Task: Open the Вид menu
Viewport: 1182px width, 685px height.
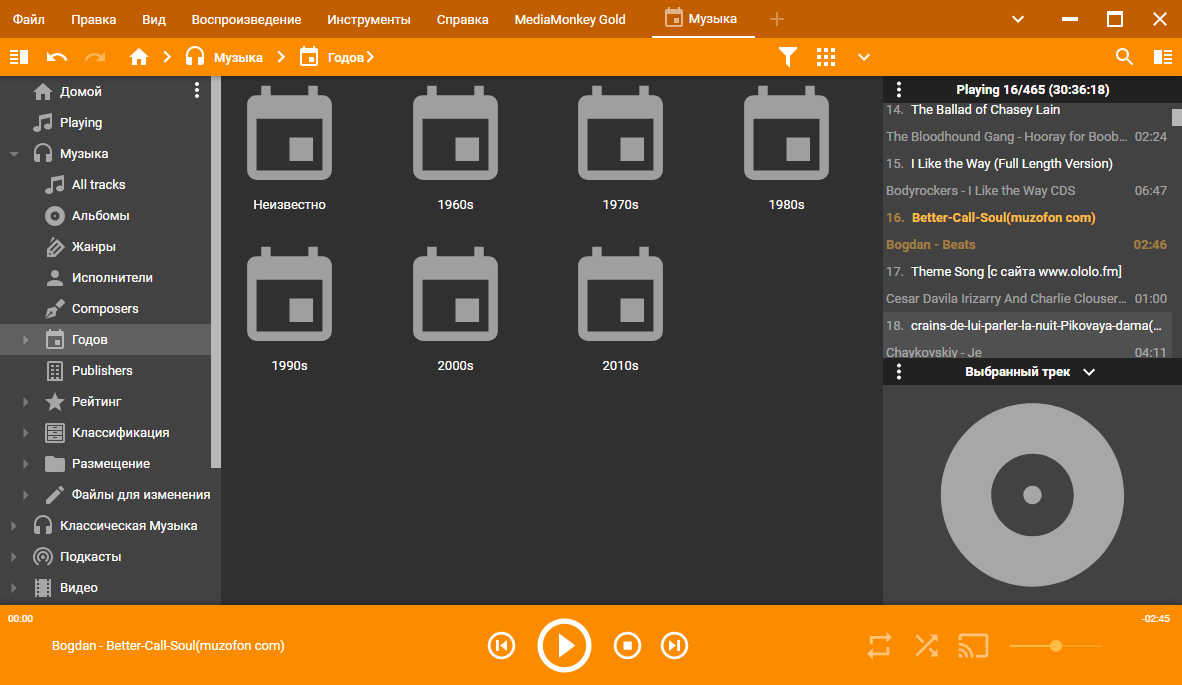Action: click(154, 20)
